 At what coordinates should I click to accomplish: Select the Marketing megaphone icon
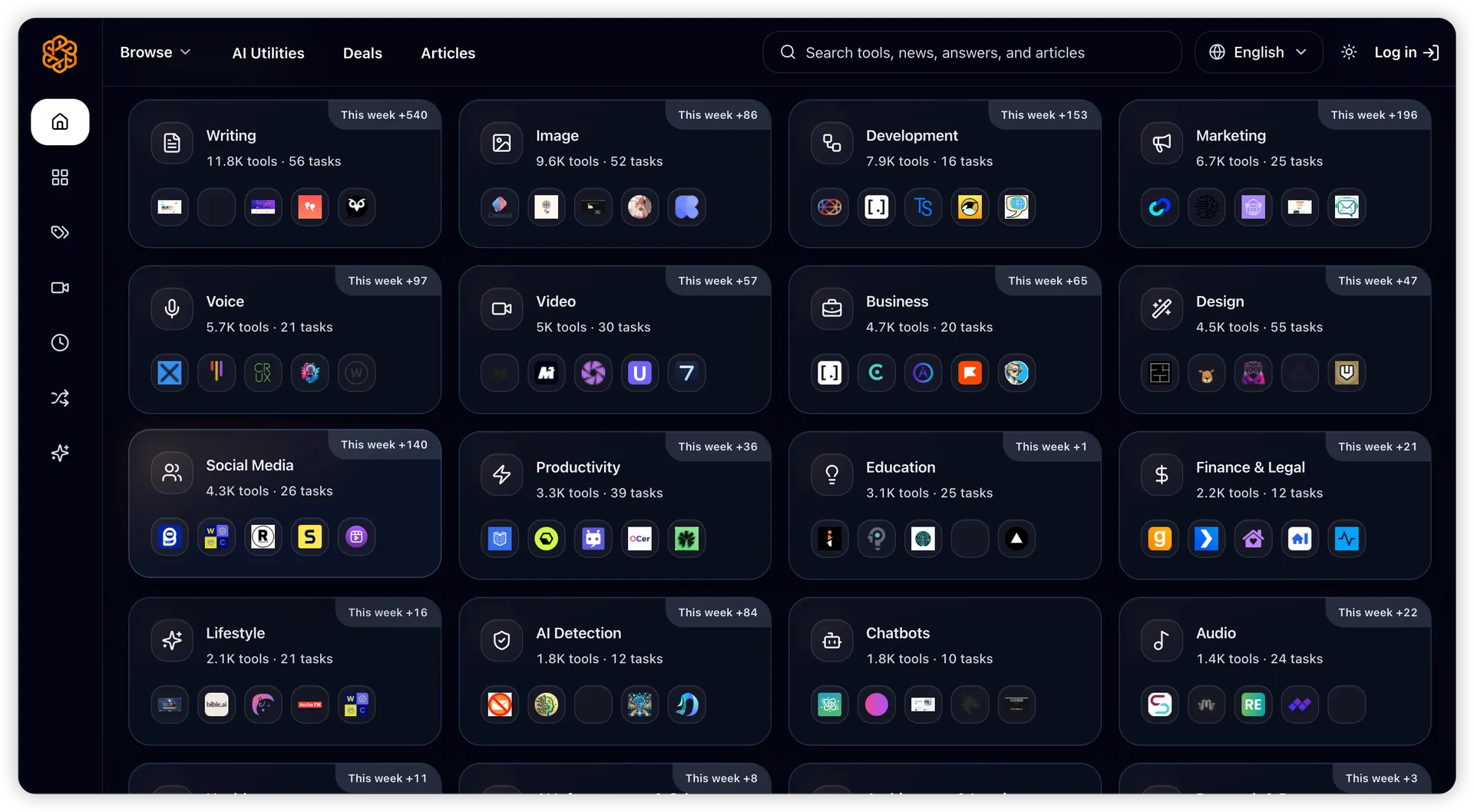(x=1162, y=143)
